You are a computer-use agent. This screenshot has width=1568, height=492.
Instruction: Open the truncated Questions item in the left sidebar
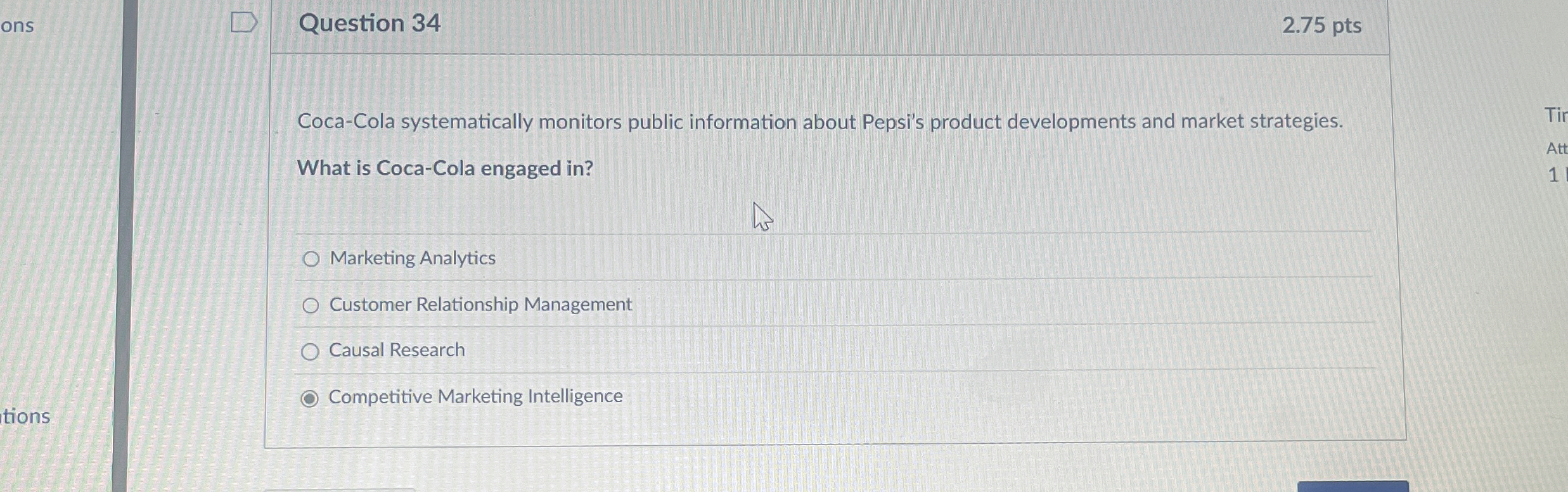tap(19, 25)
